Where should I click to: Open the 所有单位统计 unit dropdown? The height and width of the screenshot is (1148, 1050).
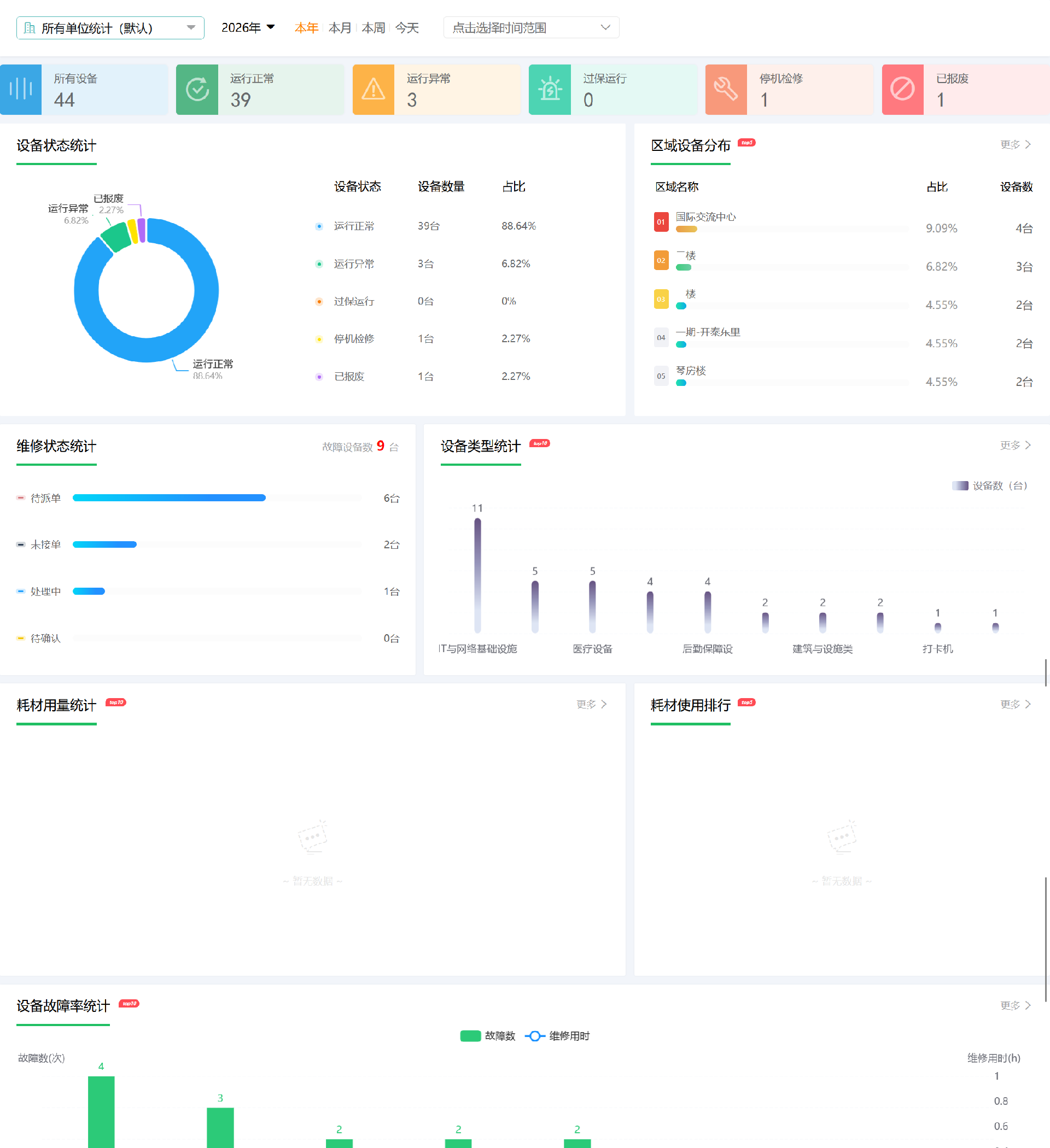pos(110,28)
